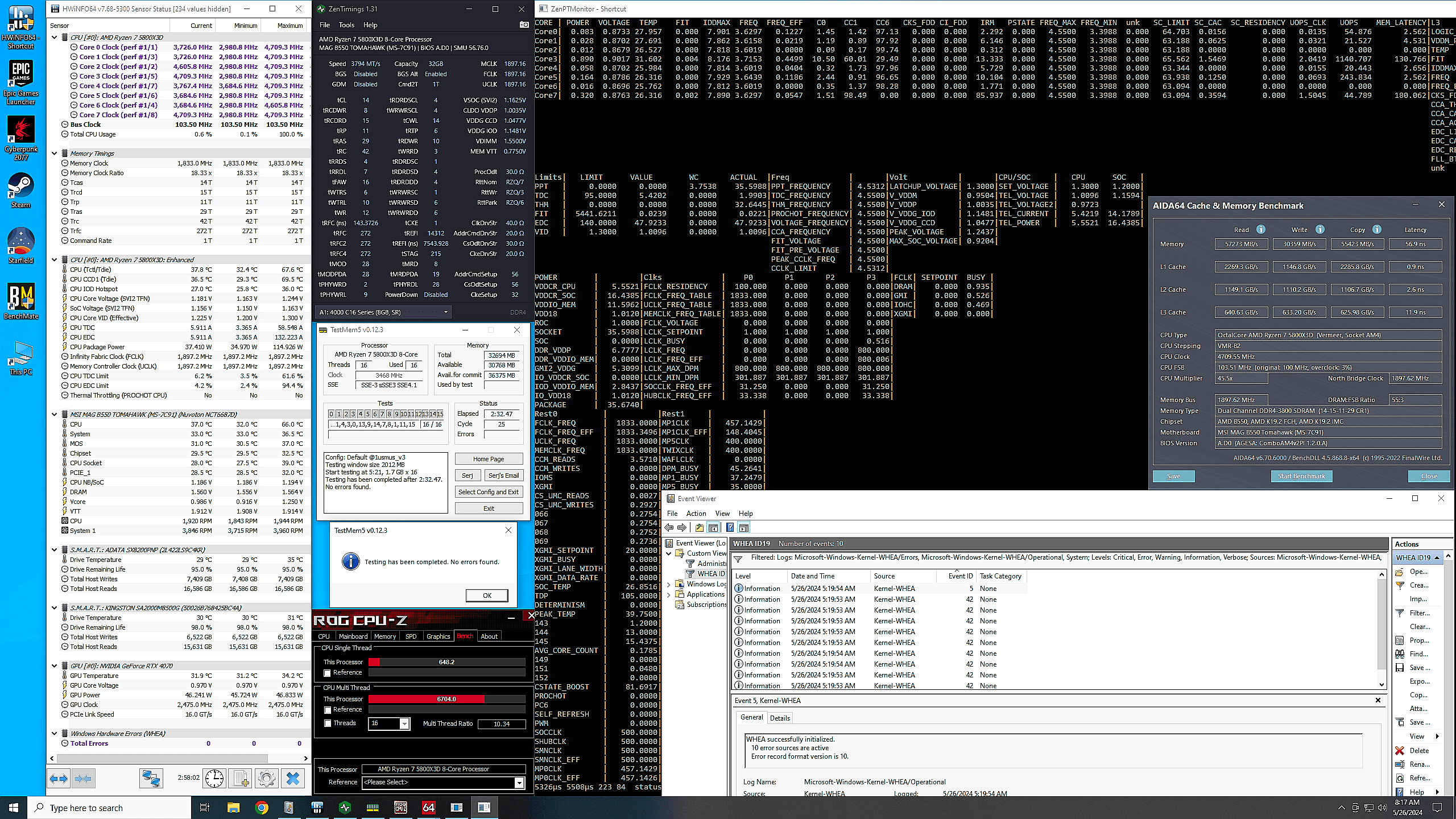Open HWiNFO settings gear button
Viewport: 1456px width, 819px height.
266,778
